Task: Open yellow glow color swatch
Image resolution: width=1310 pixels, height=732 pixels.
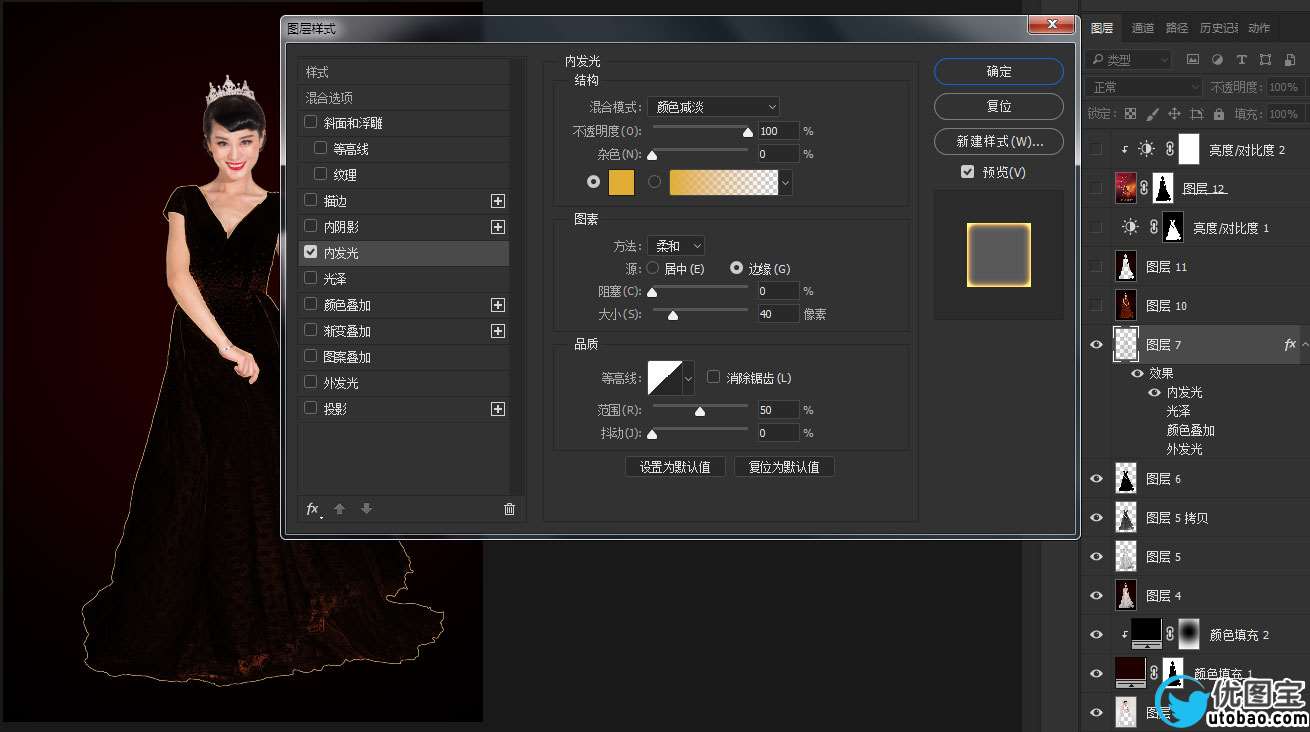Action: [x=622, y=182]
